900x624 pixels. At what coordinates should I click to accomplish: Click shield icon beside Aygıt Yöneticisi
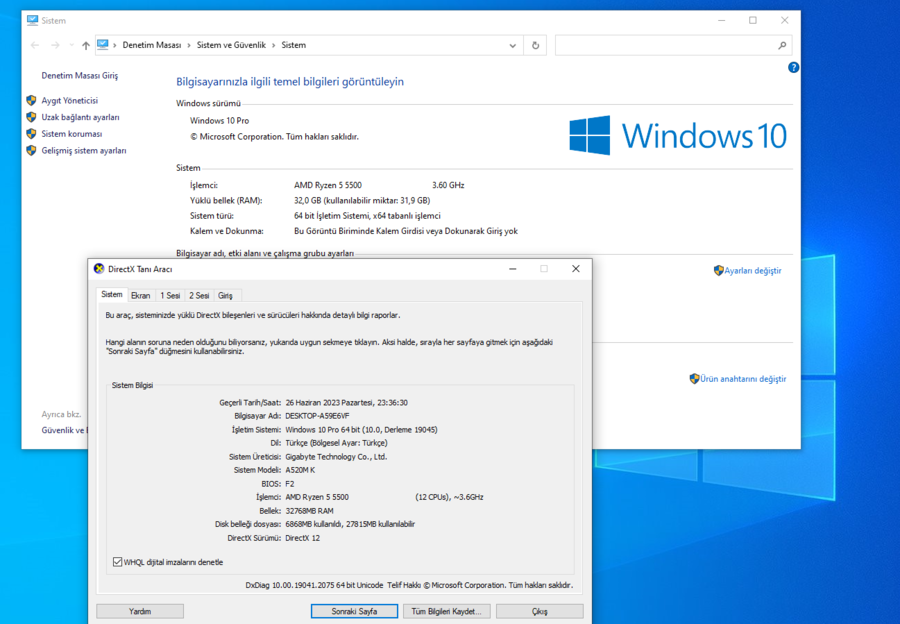tap(32, 100)
